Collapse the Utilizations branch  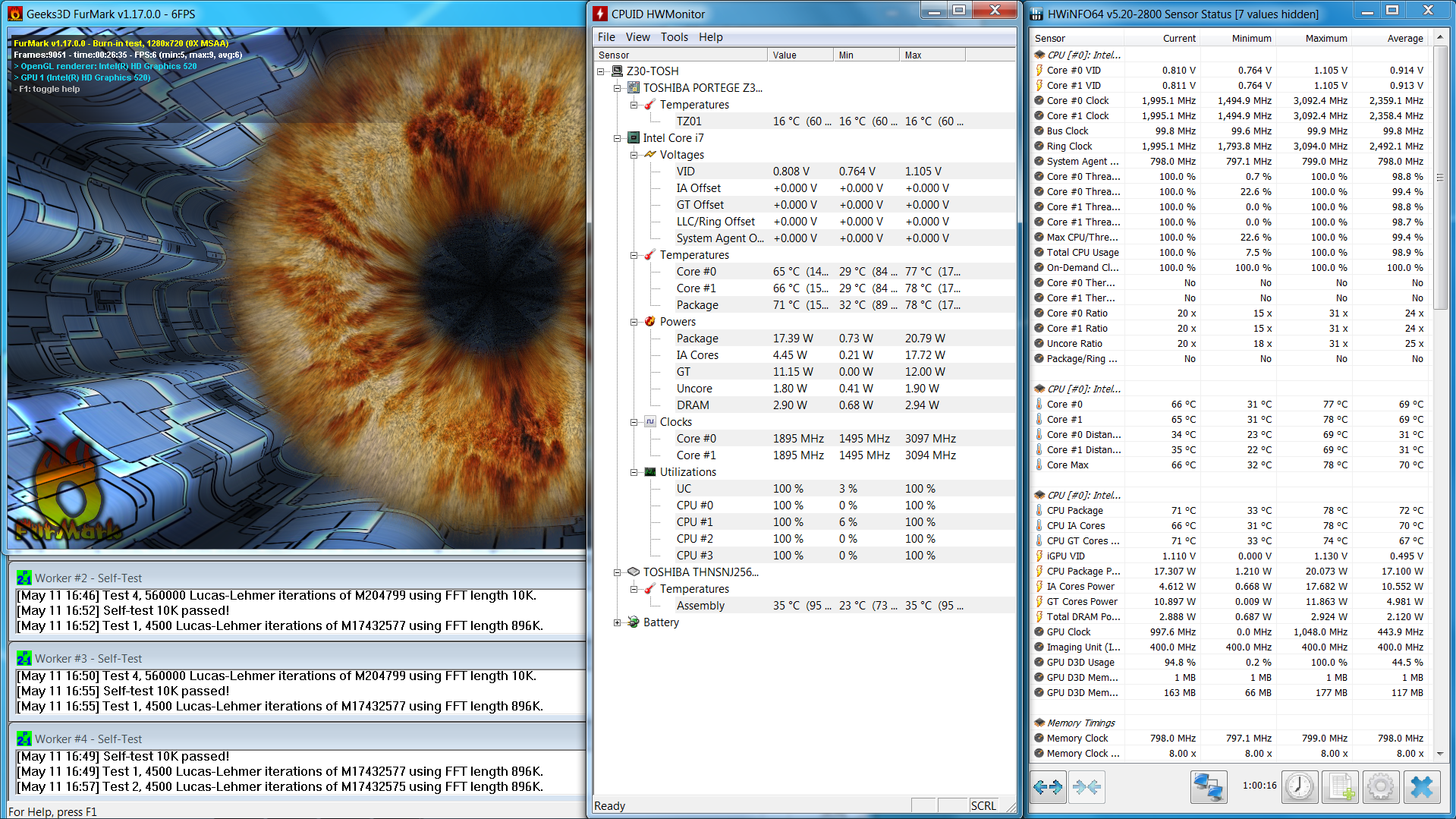634,472
